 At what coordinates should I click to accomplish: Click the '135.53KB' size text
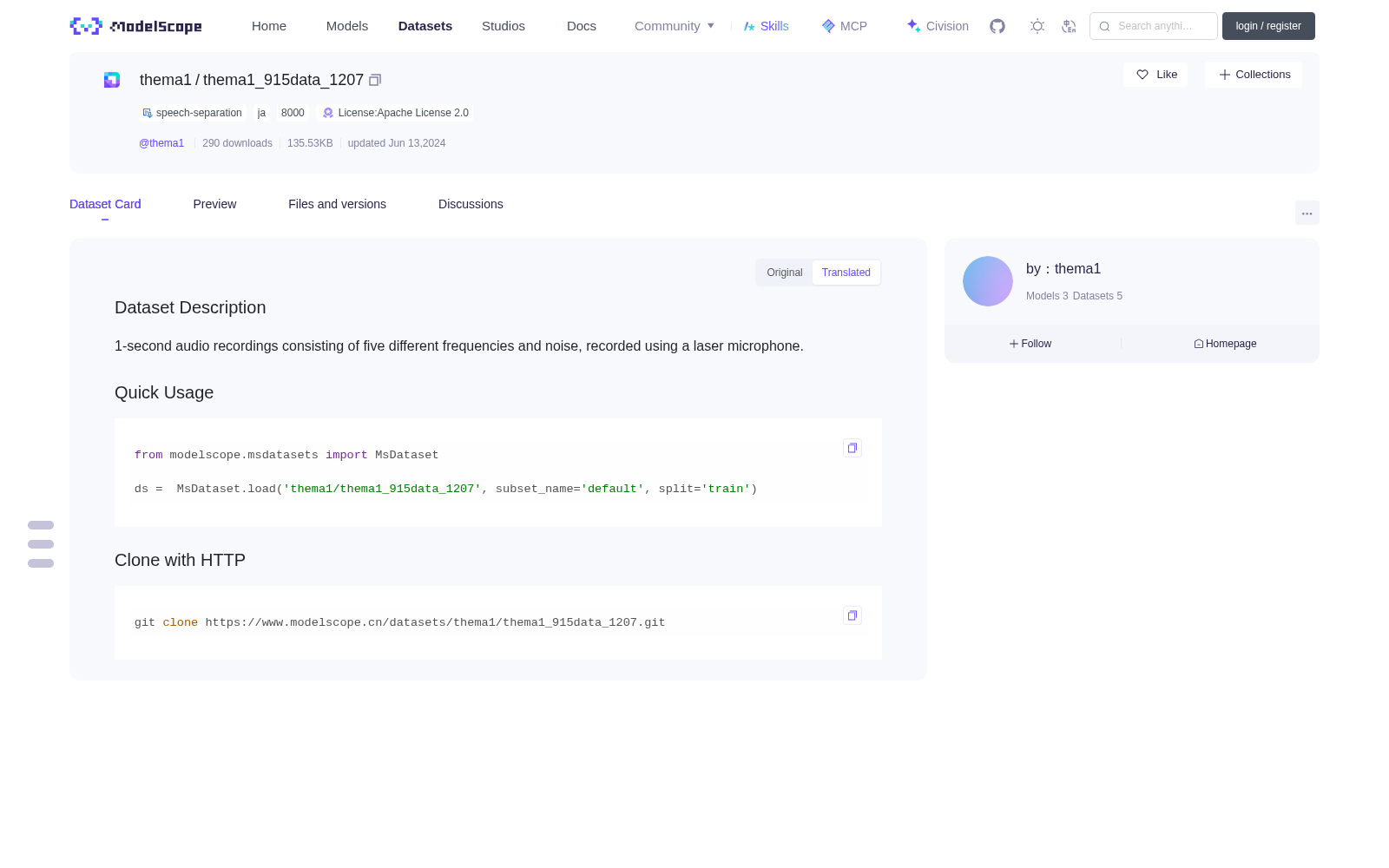pyautogui.click(x=310, y=143)
